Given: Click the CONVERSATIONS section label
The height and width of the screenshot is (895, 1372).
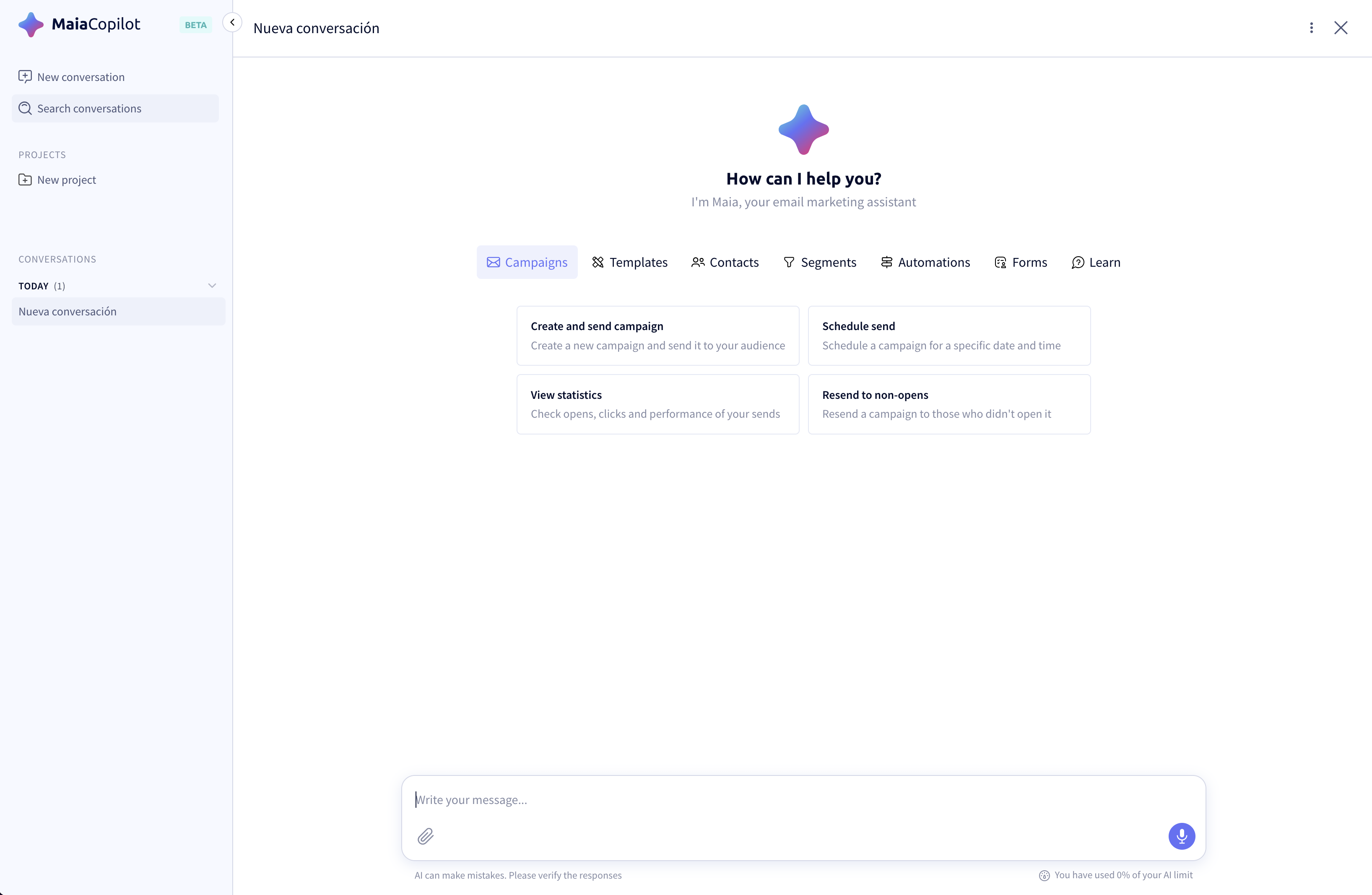Looking at the screenshot, I should [57, 259].
